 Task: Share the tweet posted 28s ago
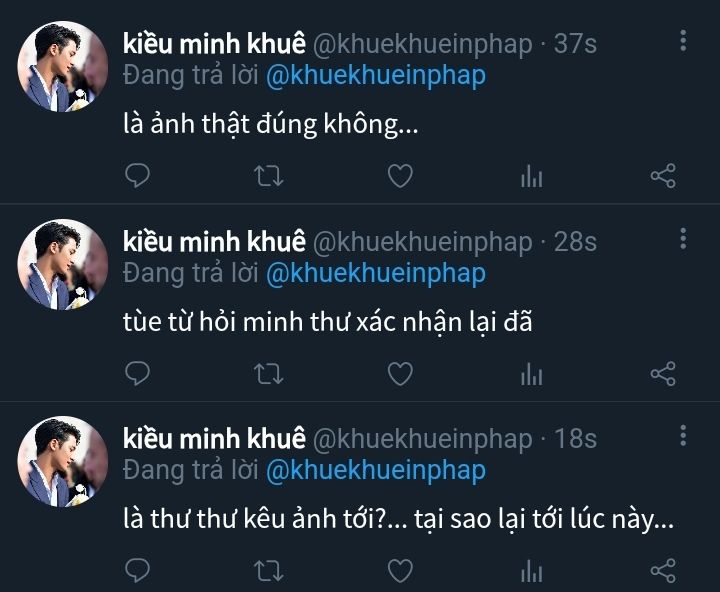click(663, 374)
